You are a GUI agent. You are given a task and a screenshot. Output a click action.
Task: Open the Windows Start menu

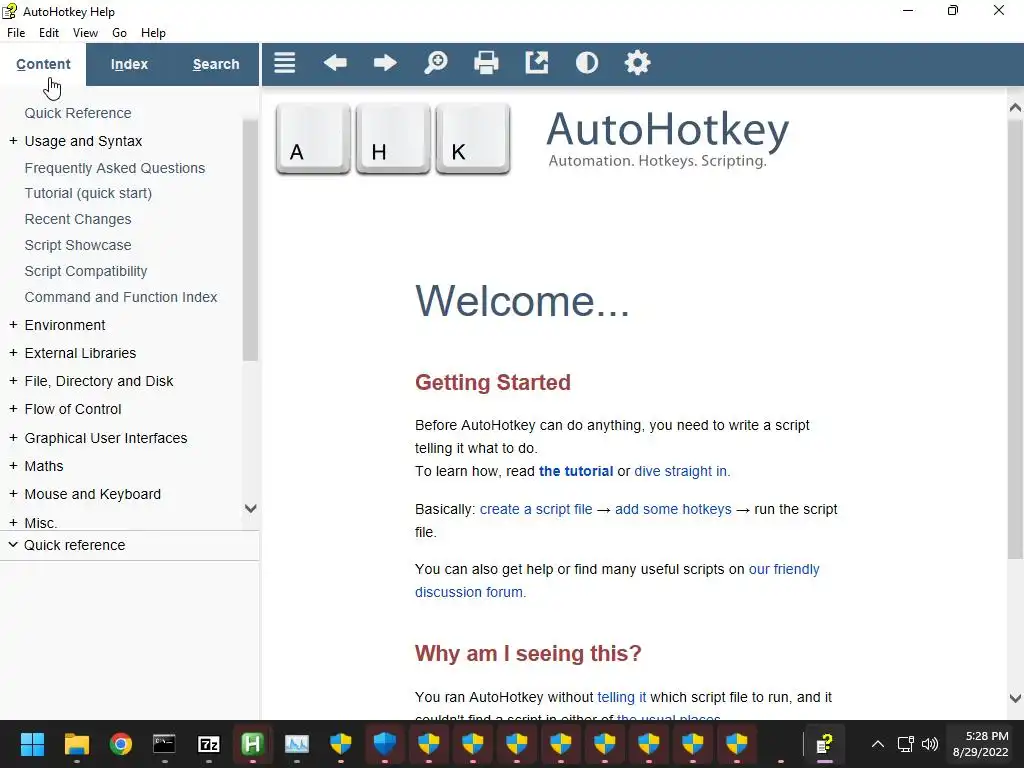click(x=32, y=744)
